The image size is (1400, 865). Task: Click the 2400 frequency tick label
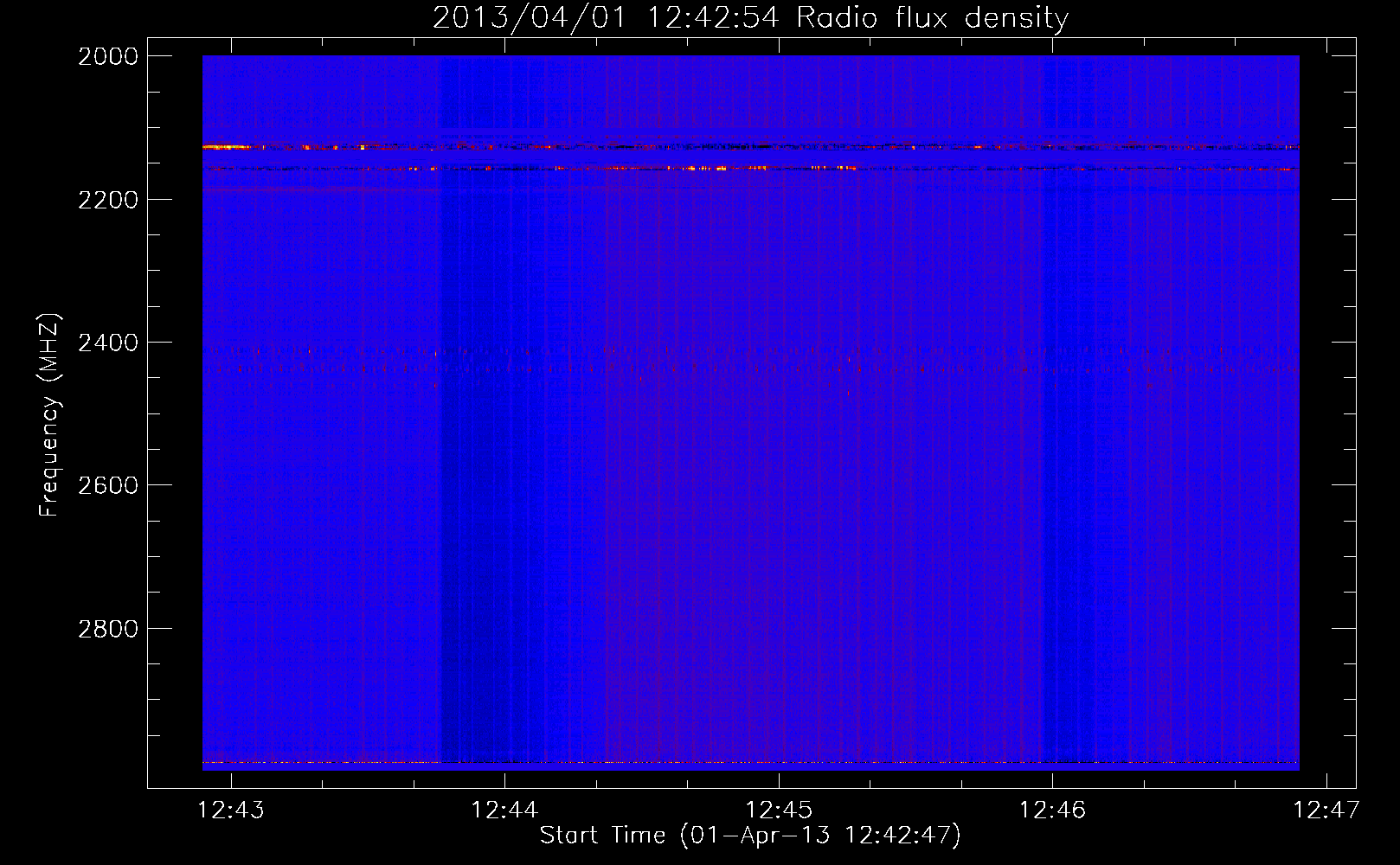coord(107,343)
